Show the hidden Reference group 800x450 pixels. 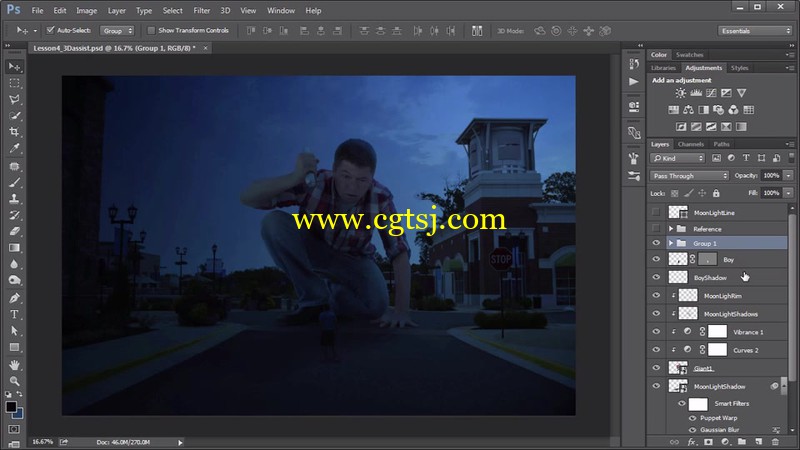click(656, 229)
